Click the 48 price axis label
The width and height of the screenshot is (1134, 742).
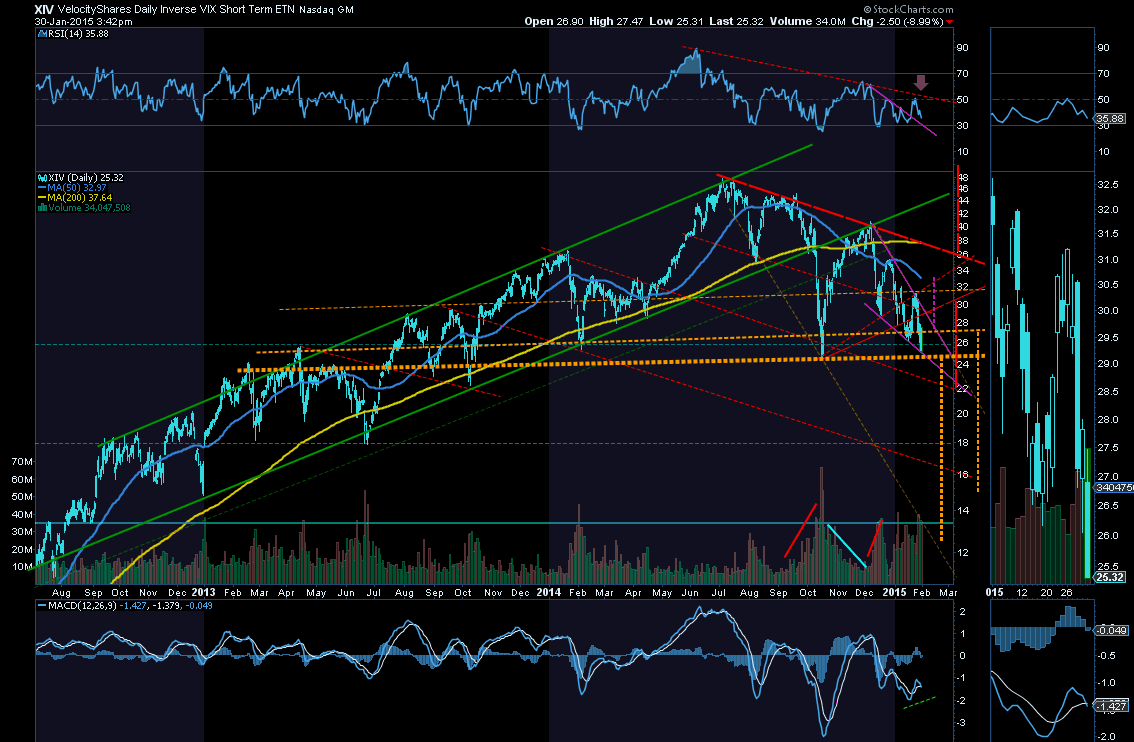click(x=963, y=176)
